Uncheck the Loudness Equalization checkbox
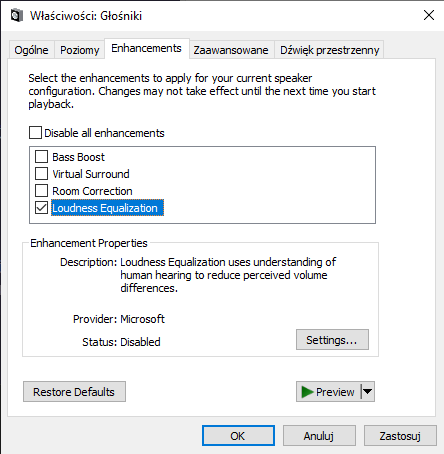Viewport: 444px width, 454px height. 41,208
